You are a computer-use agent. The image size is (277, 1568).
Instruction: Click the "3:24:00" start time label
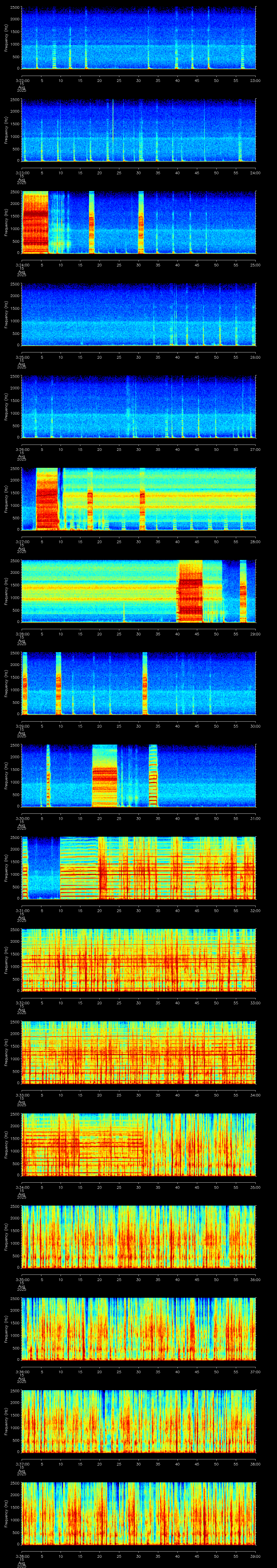click(x=22, y=265)
